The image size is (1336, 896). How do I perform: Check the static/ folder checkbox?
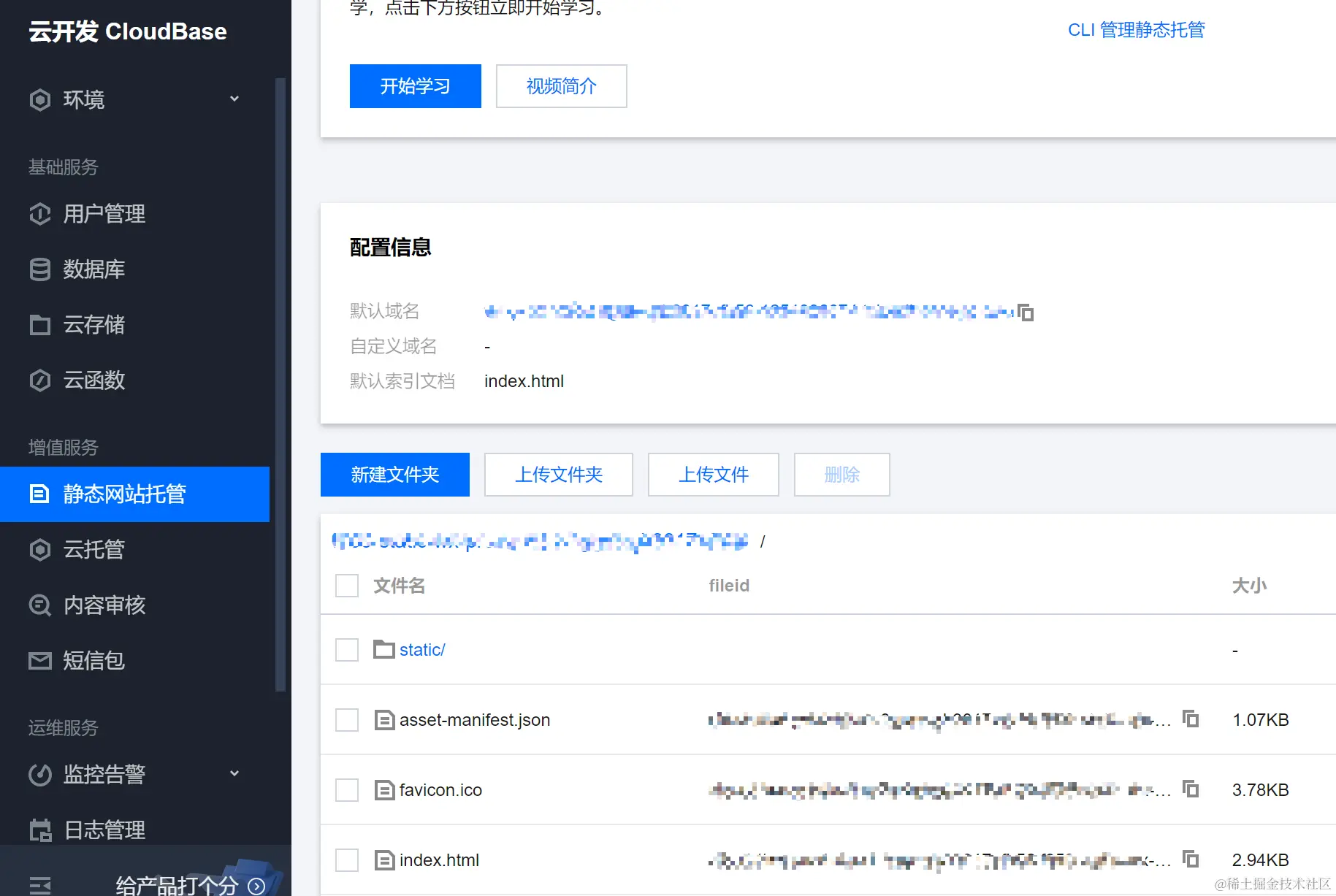tap(347, 650)
